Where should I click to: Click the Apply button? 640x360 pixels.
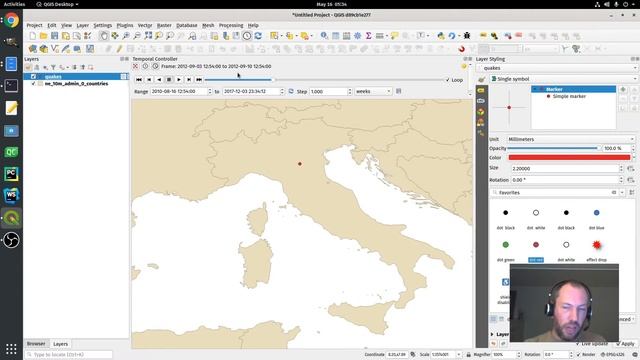pos(625,344)
